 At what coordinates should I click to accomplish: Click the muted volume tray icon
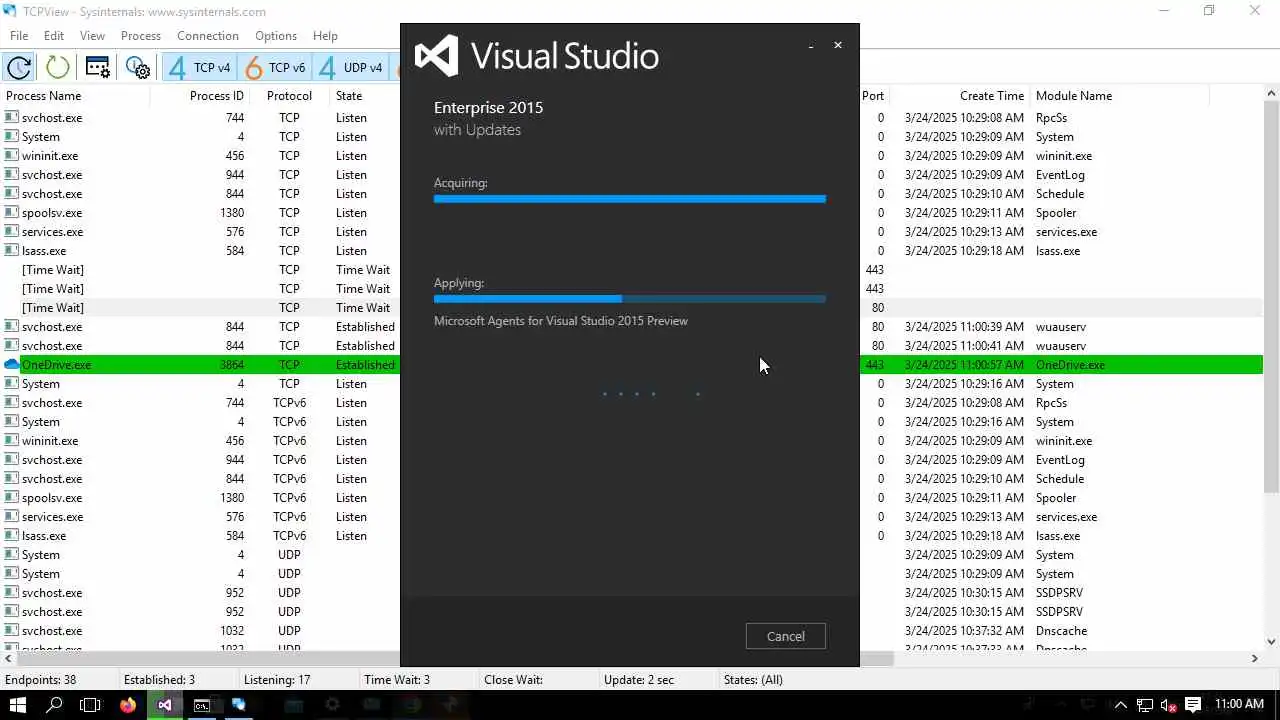[x=1168, y=705]
